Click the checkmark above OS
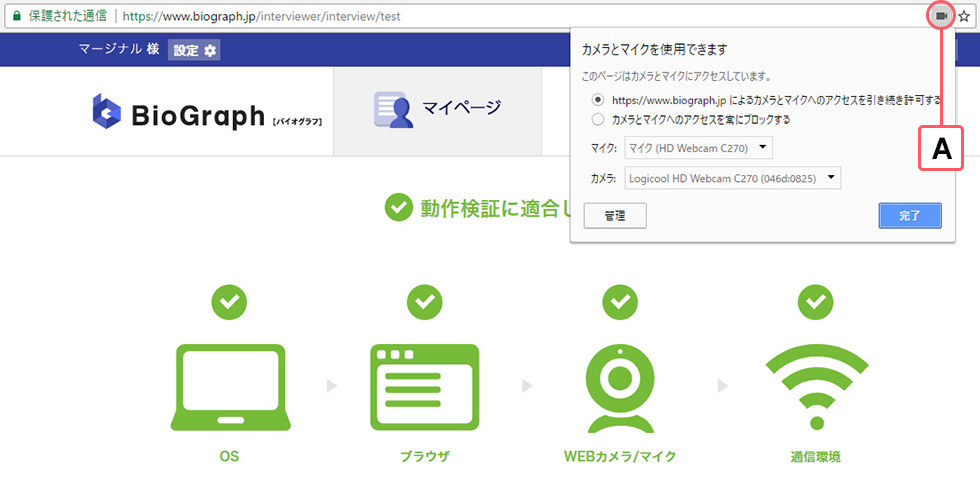 pos(229,302)
